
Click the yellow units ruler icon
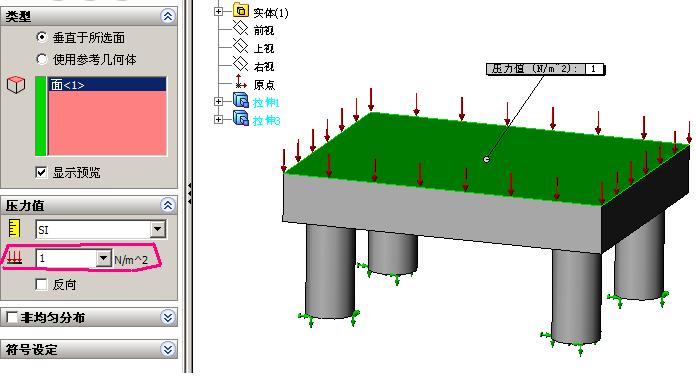coord(15,228)
